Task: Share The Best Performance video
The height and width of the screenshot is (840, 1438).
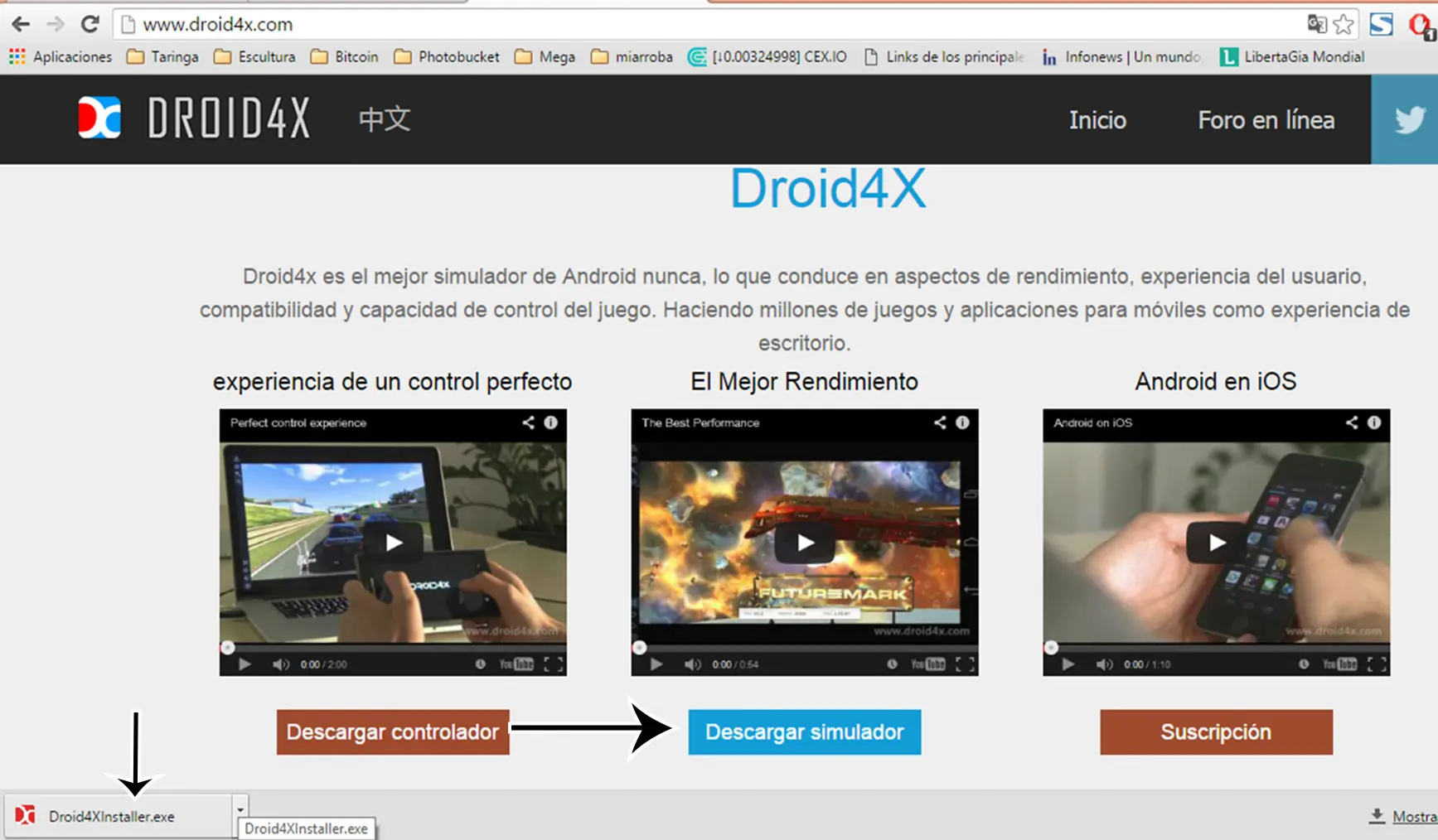Action: coord(940,422)
